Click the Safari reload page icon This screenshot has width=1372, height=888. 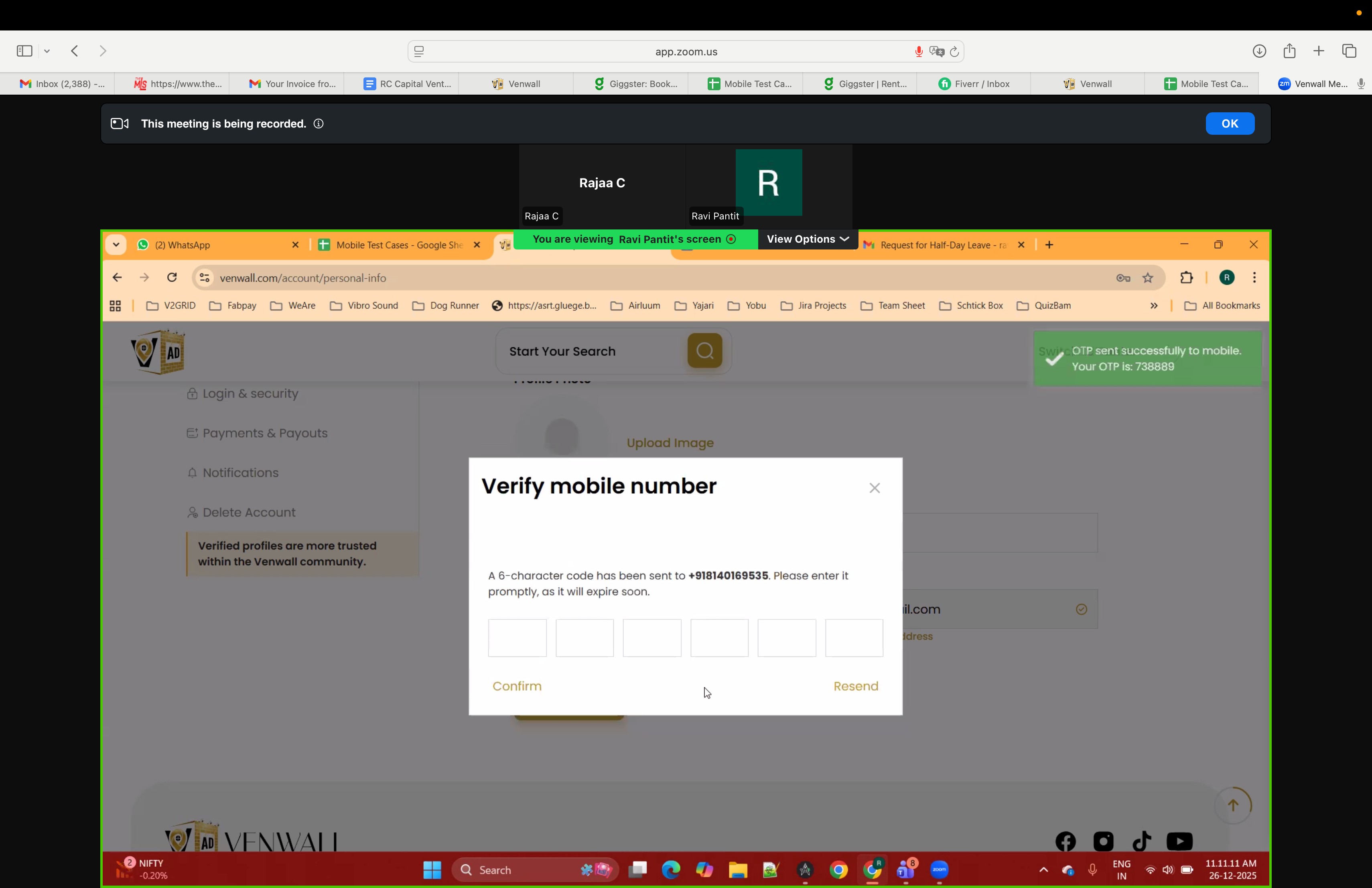pos(955,52)
